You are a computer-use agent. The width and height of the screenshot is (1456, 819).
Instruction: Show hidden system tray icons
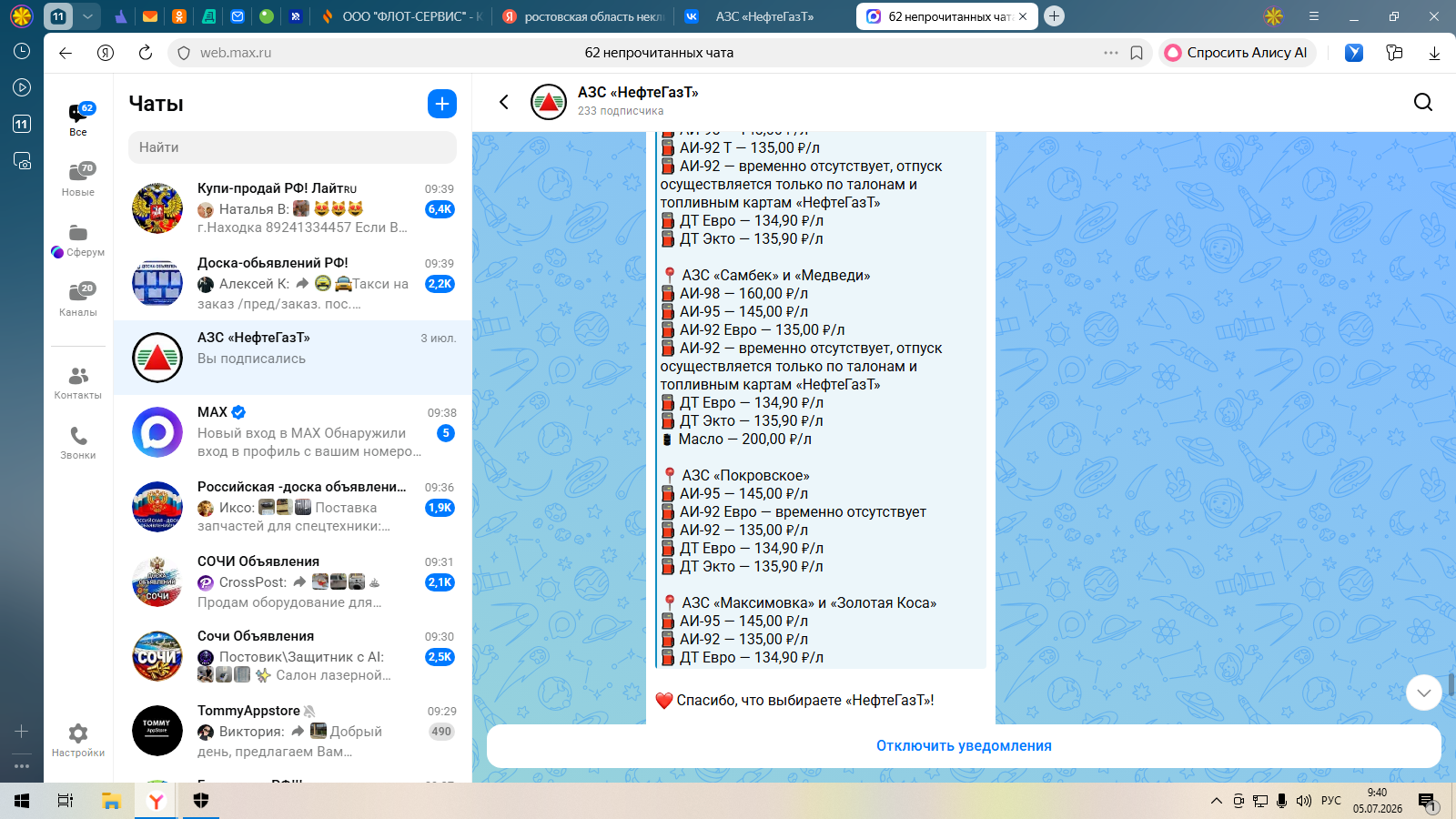tap(1217, 801)
